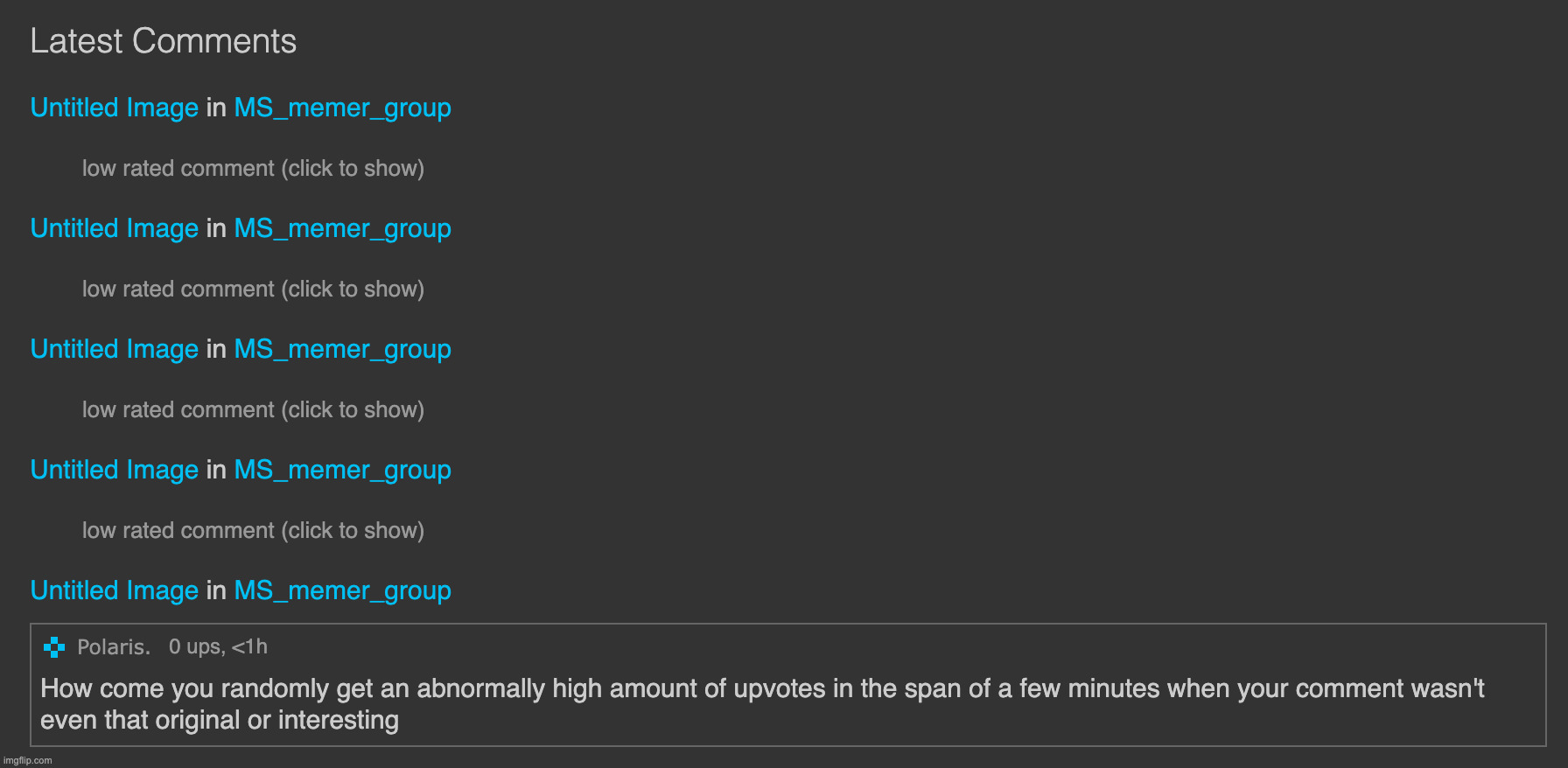Click Polaris's blue pixel user icon

pos(54,647)
